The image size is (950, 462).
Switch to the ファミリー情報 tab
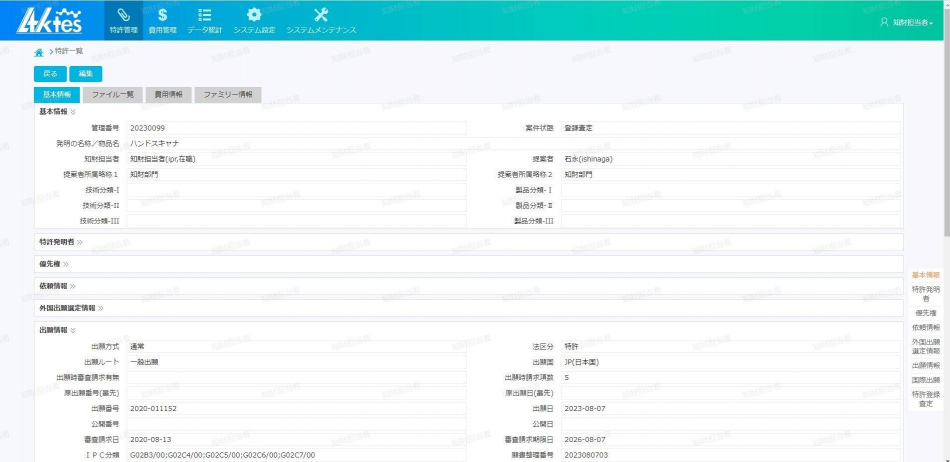click(x=228, y=95)
